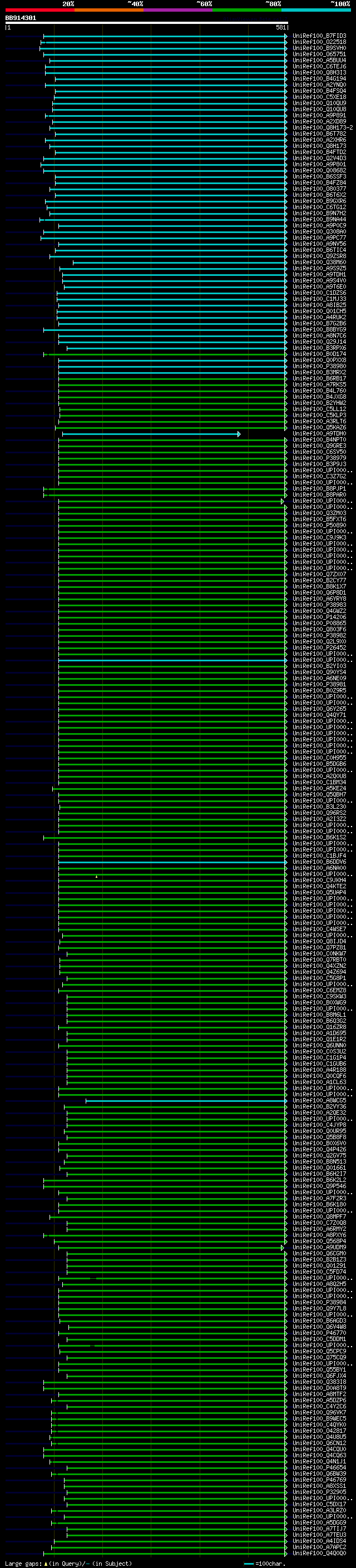Image resolution: width=356 pixels, height=1568 pixels.
Task: Click the green ~80% identity legend bar
Action: pos(247,10)
